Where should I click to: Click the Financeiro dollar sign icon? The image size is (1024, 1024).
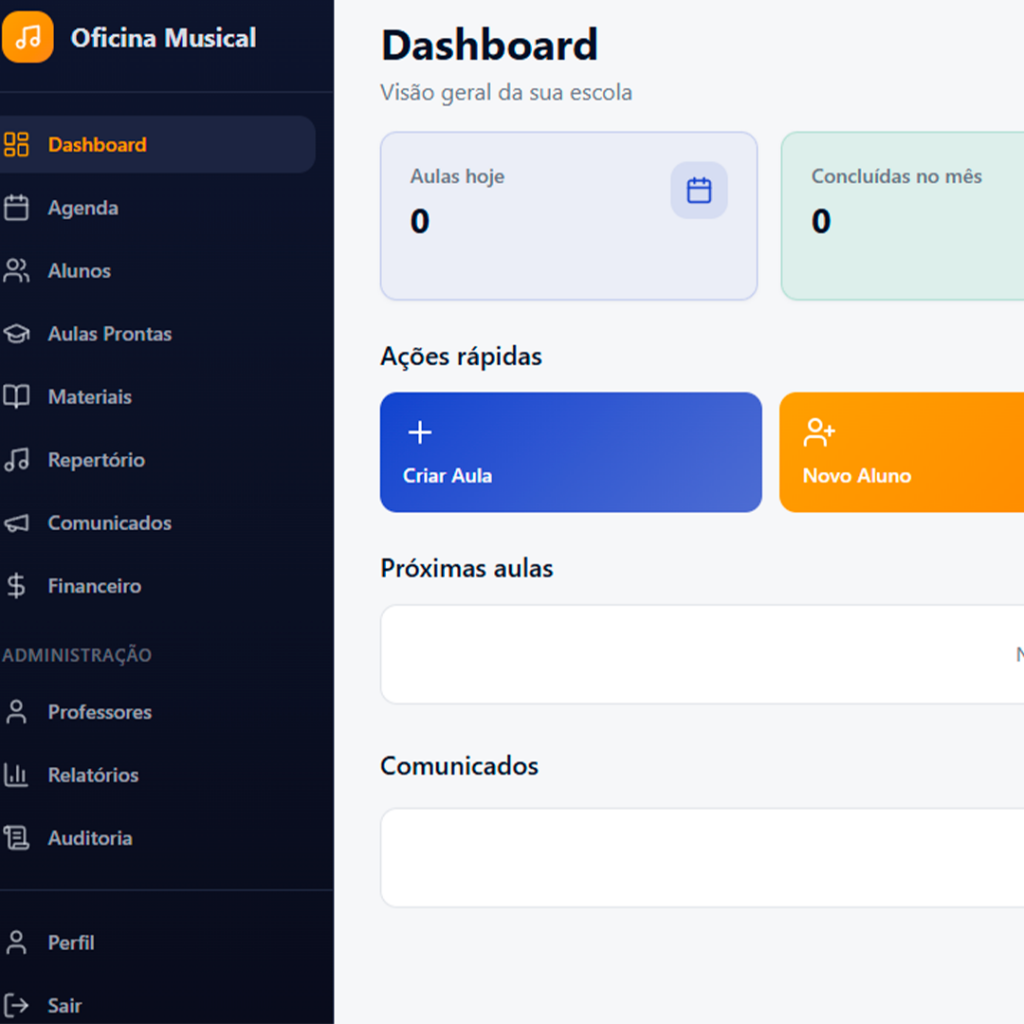point(16,586)
